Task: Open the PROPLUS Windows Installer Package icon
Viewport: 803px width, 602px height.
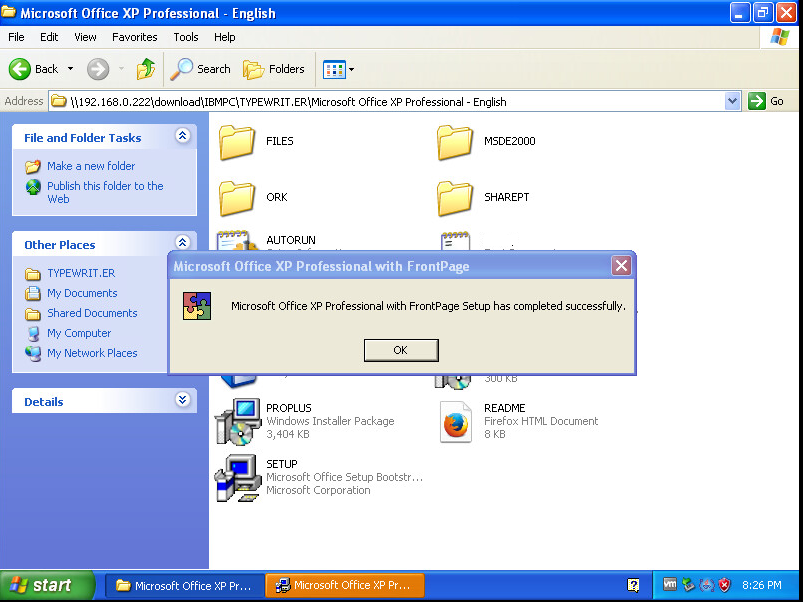Action: [238, 422]
